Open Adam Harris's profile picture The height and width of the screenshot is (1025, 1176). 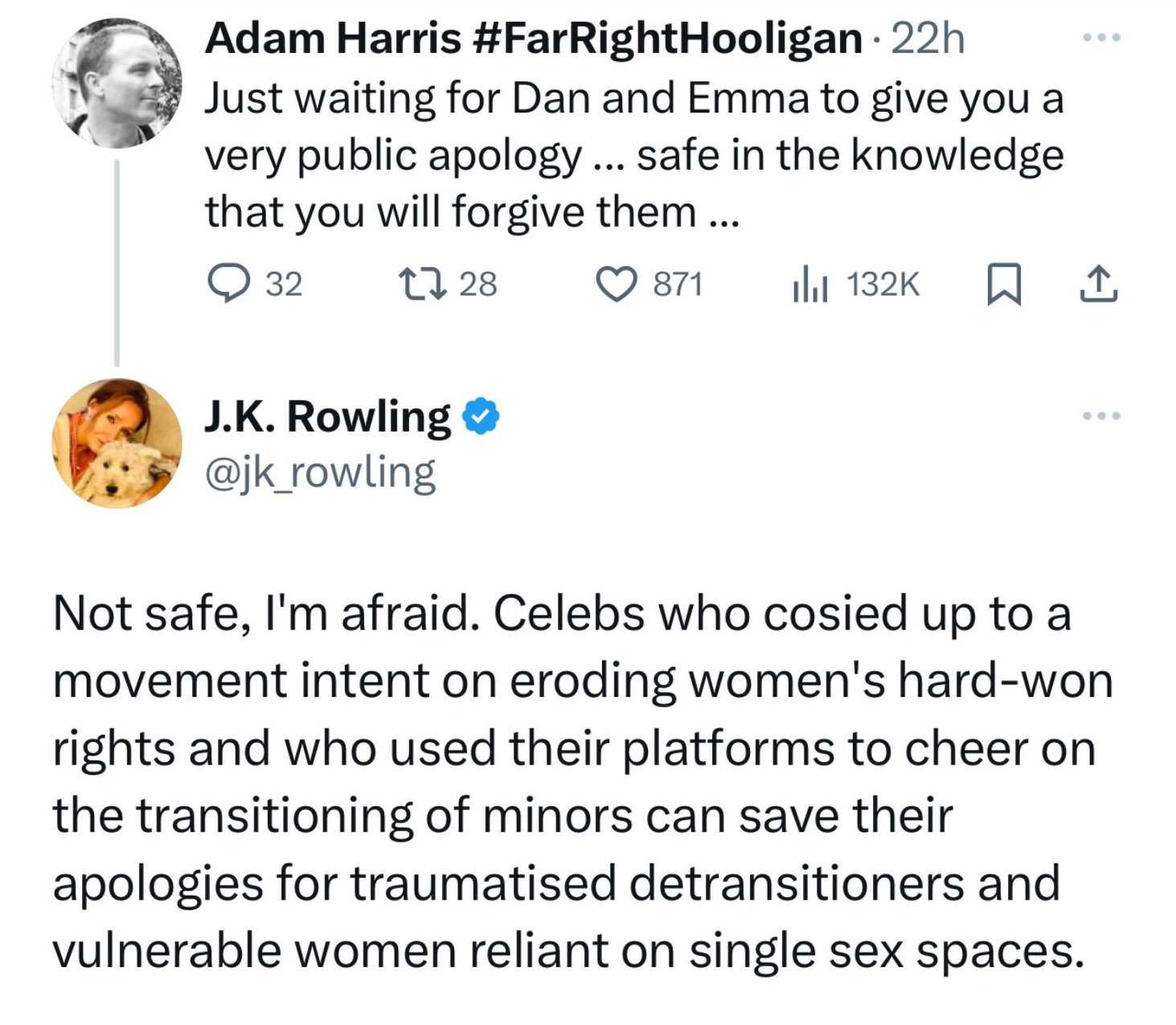click(117, 84)
